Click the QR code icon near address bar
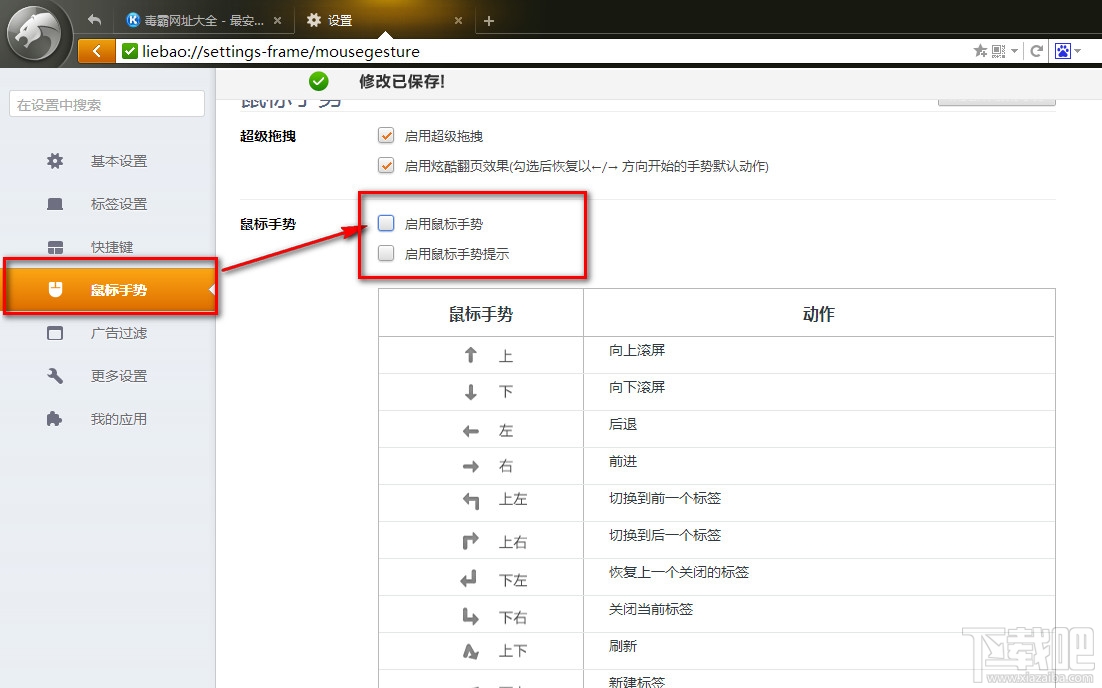The height and width of the screenshot is (688, 1102). [x=997, y=50]
